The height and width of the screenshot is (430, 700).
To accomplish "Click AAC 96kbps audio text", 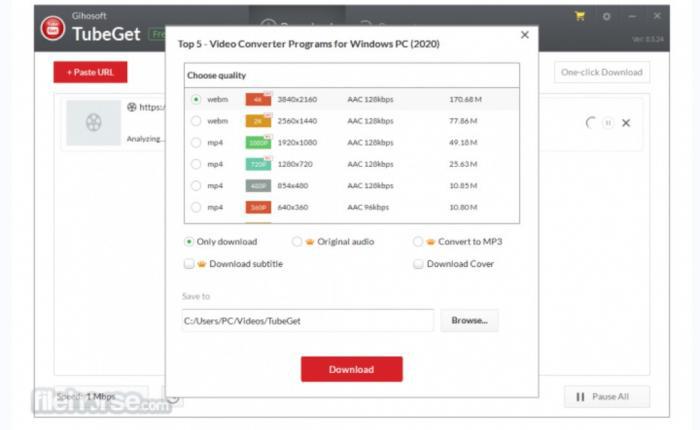I will coord(368,207).
